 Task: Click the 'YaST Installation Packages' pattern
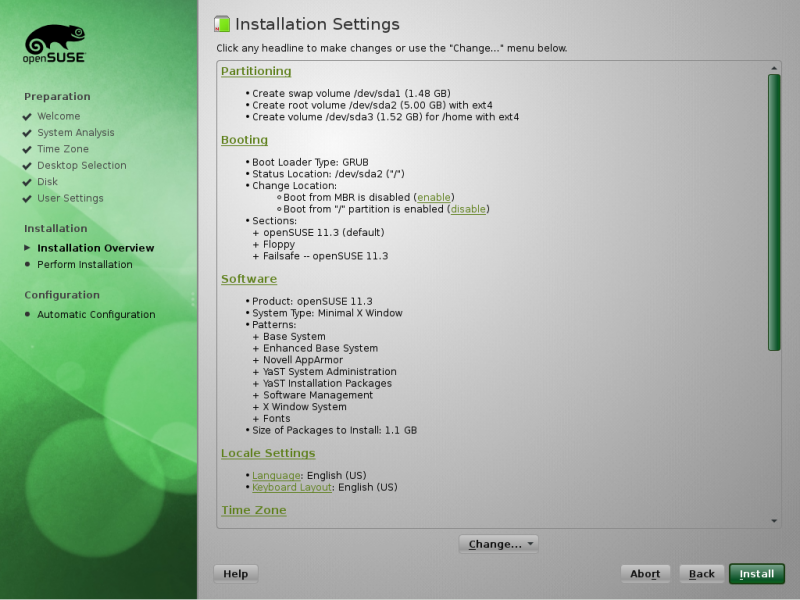327,384
